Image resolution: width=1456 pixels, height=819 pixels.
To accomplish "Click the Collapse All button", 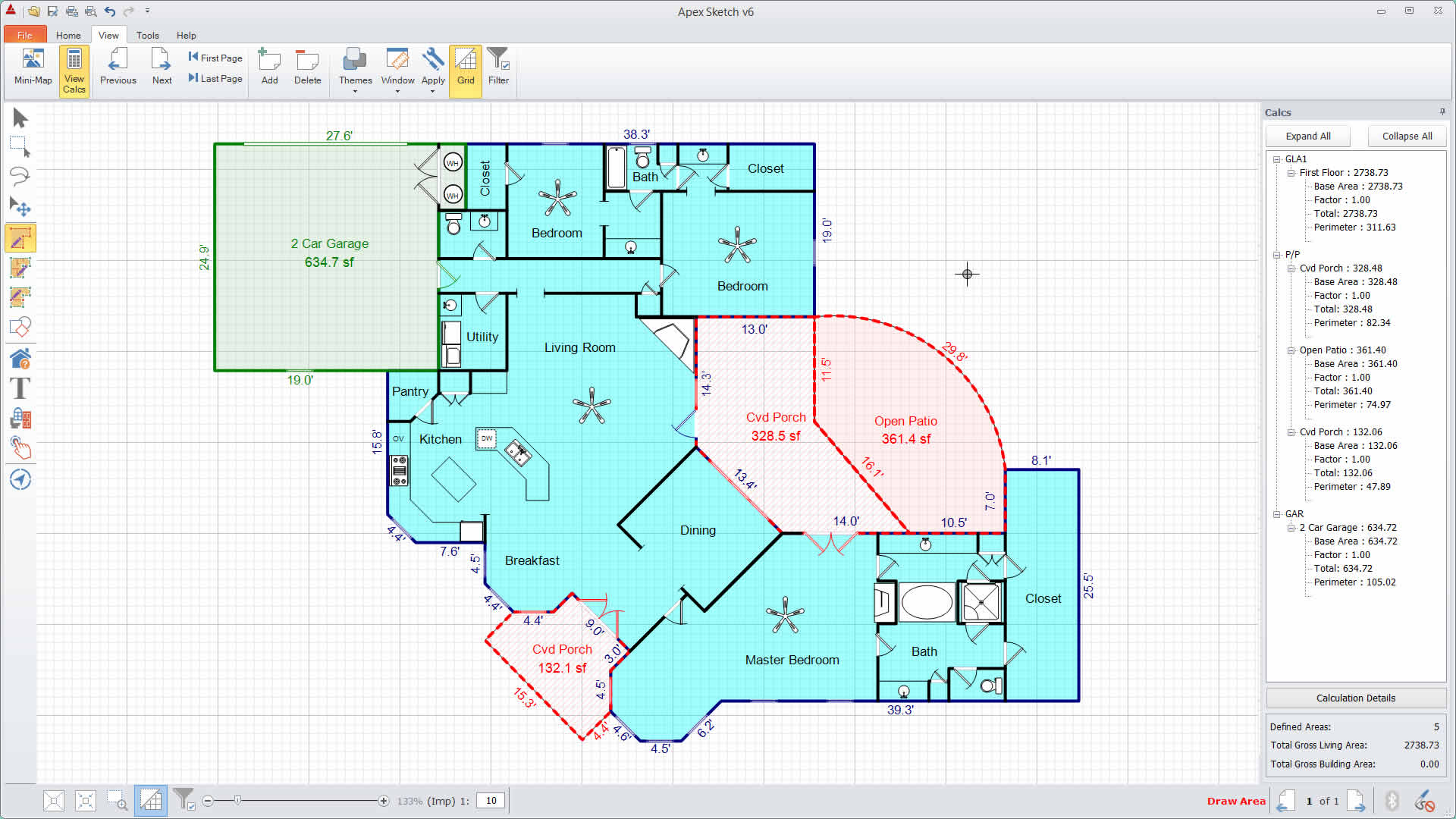I will pyautogui.click(x=1407, y=136).
